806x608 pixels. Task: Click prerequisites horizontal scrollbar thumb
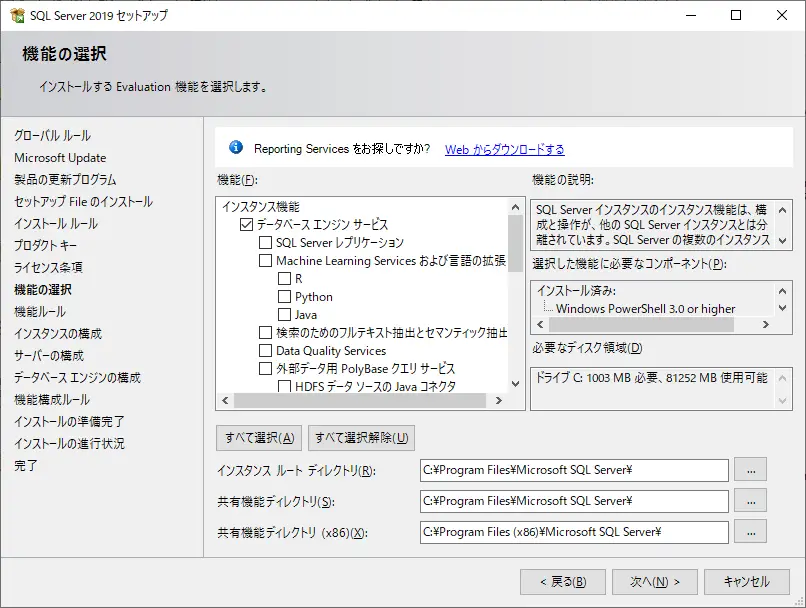pos(641,324)
